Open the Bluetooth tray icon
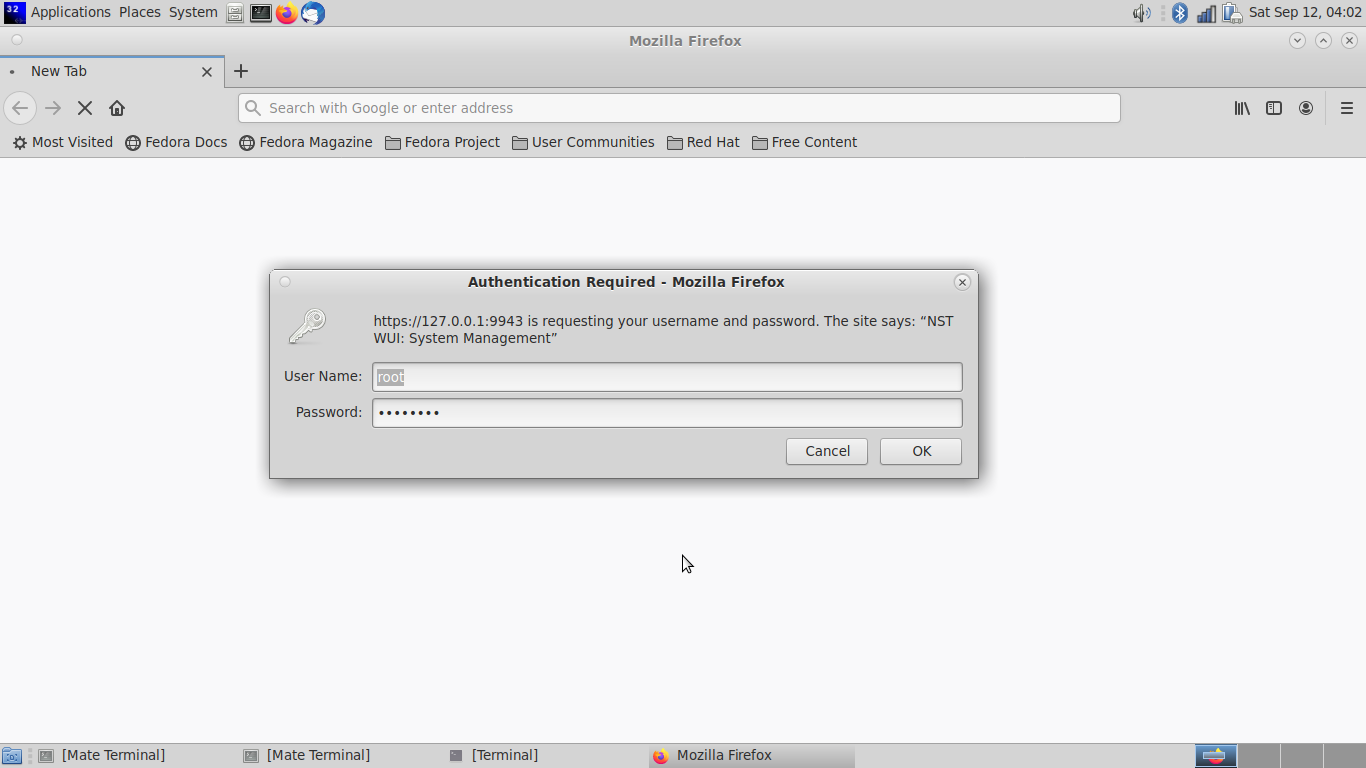This screenshot has height=768, width=1366. (1180, 13)
